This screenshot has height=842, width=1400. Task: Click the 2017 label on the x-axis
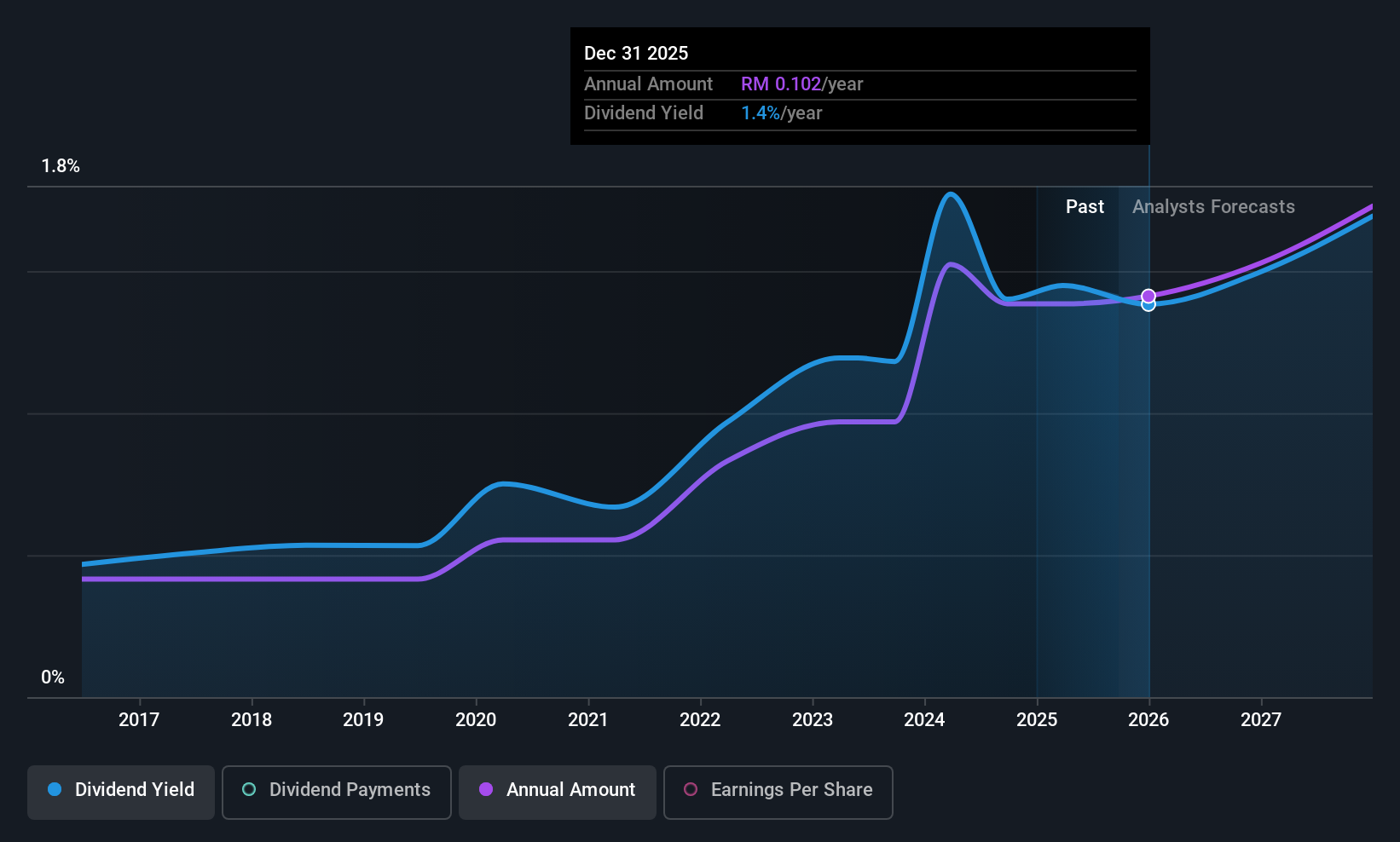pos(139,719)
